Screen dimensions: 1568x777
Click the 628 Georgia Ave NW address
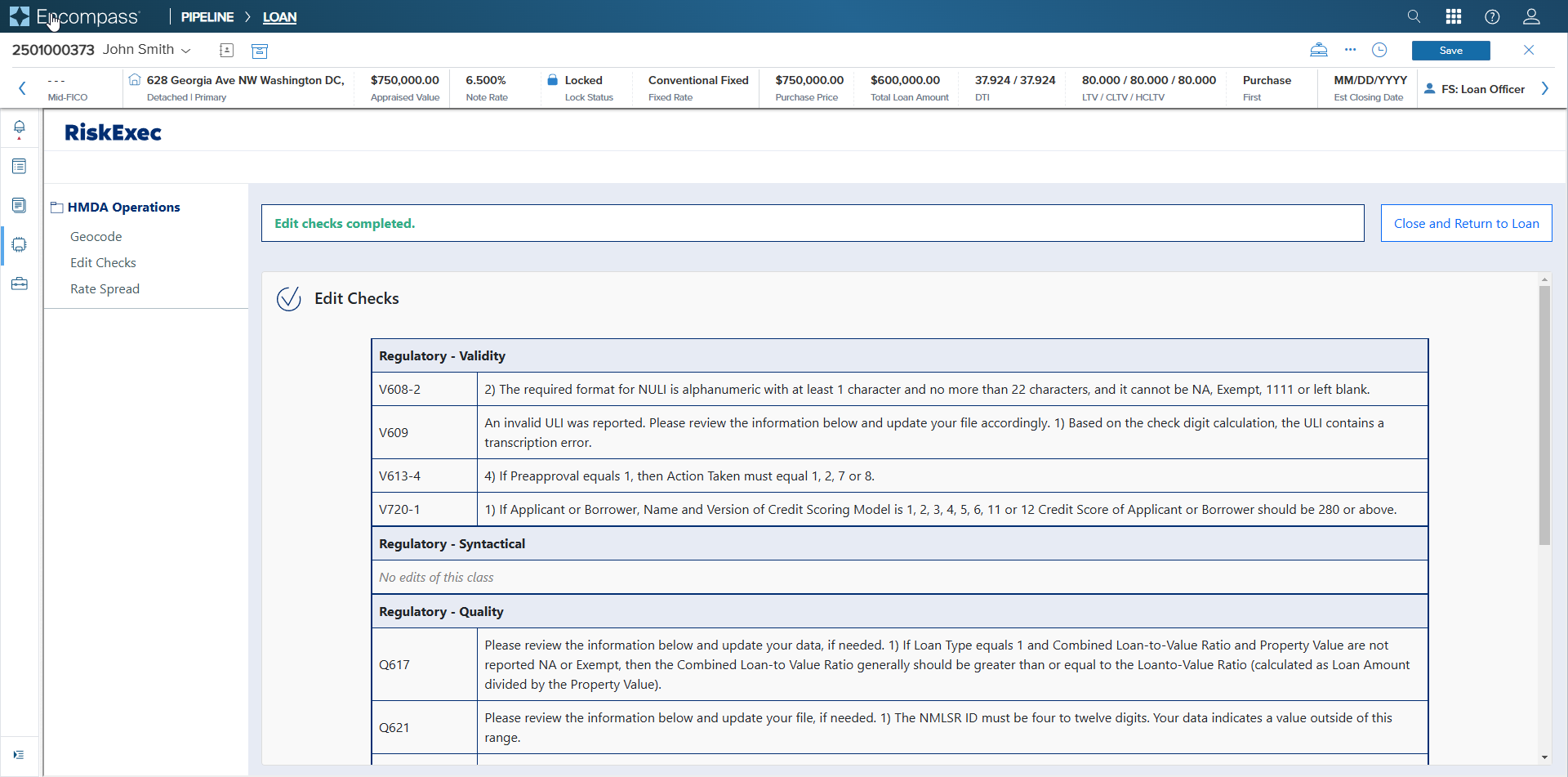[246, 80]
